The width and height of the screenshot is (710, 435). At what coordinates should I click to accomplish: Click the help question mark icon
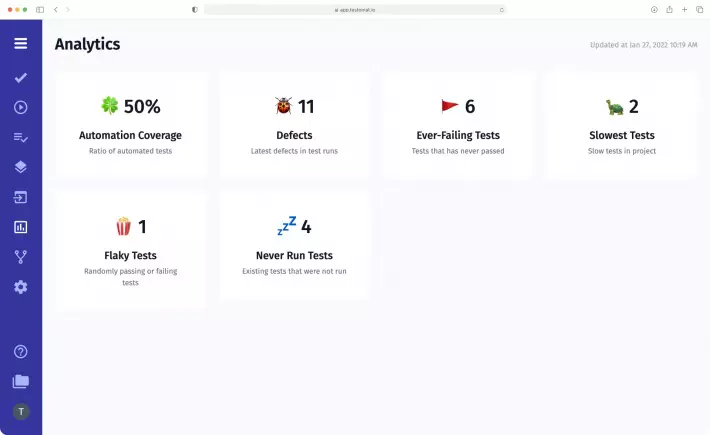[x=20, y=351]
